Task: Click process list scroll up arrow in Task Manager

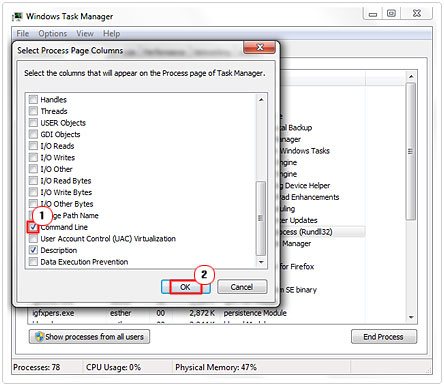Action: [x=411, y=76]
